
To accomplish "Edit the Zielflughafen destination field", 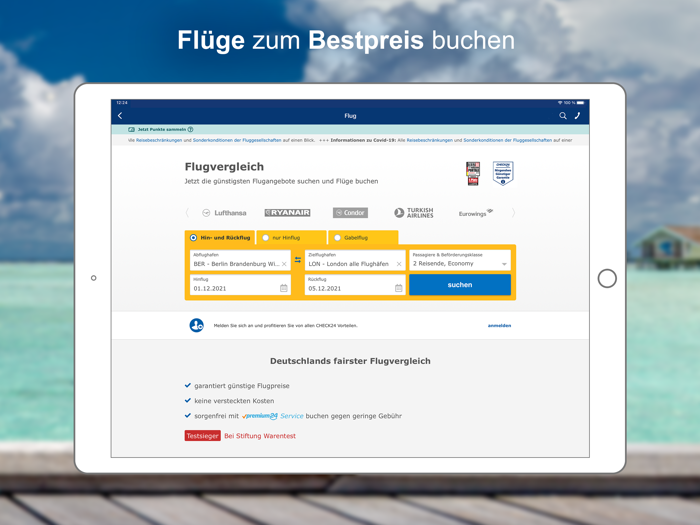I will 355,260.
